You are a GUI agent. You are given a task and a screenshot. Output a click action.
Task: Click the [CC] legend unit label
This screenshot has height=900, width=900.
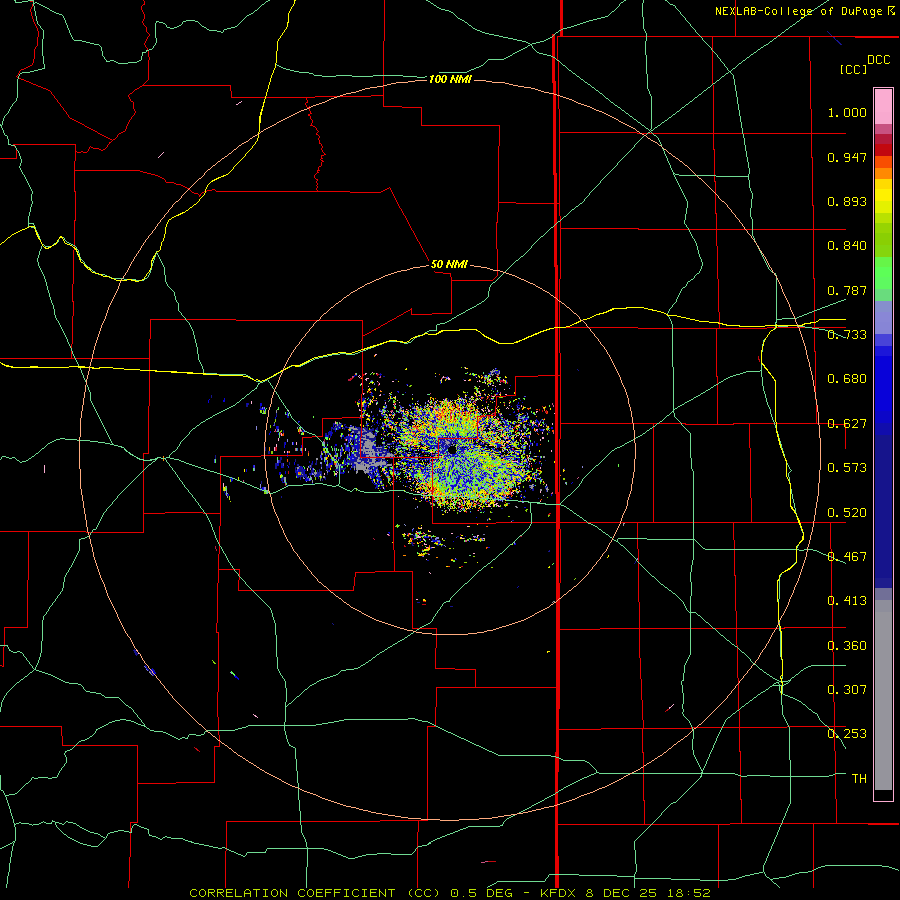[x=853, y=69]
